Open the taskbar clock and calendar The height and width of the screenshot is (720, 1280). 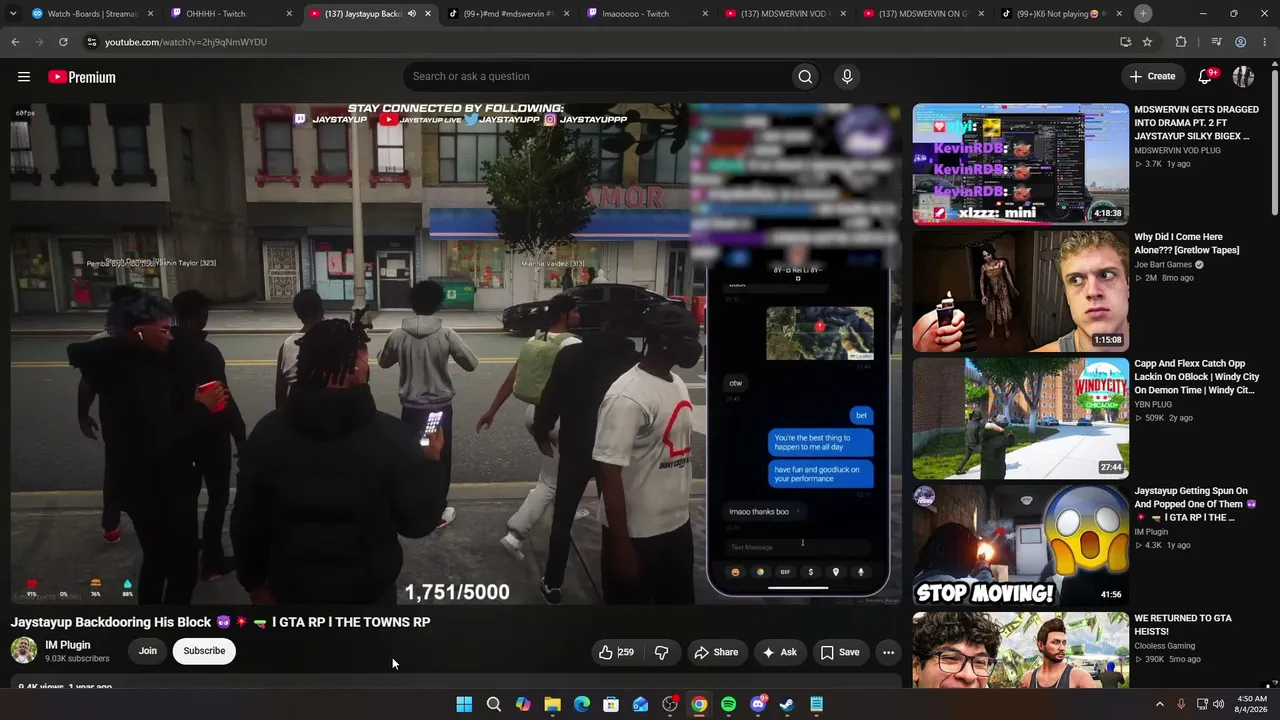[1252, 704]
